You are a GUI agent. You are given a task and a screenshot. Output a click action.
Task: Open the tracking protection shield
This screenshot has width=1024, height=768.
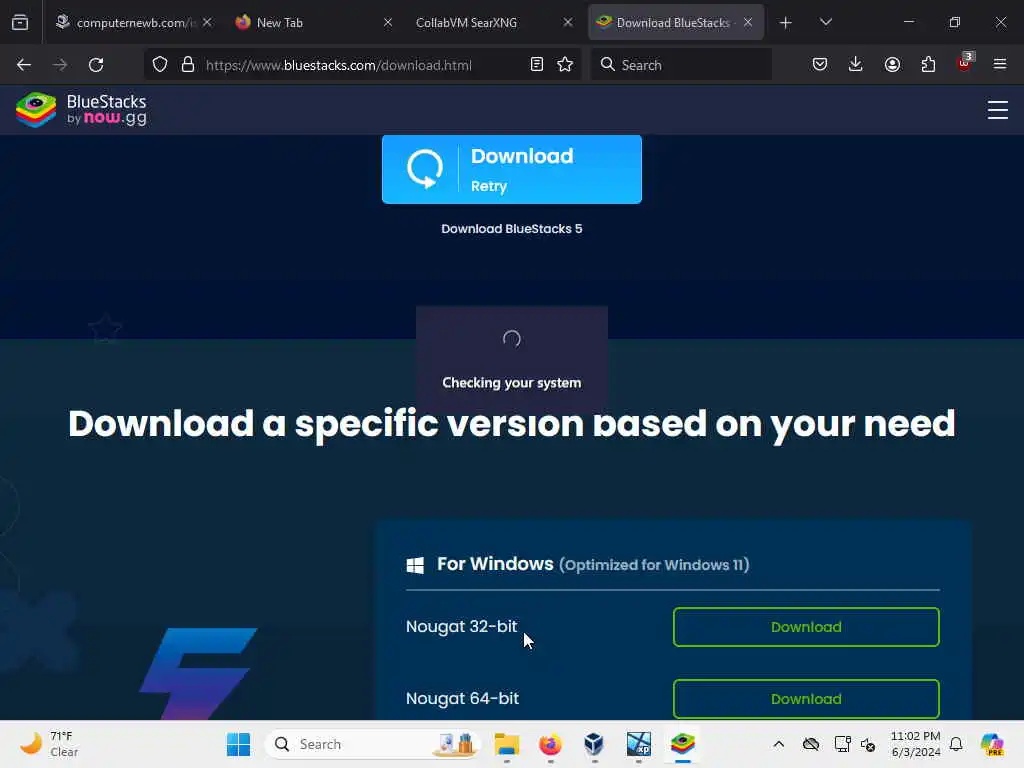pyautogui.click(x=160, y=65)
